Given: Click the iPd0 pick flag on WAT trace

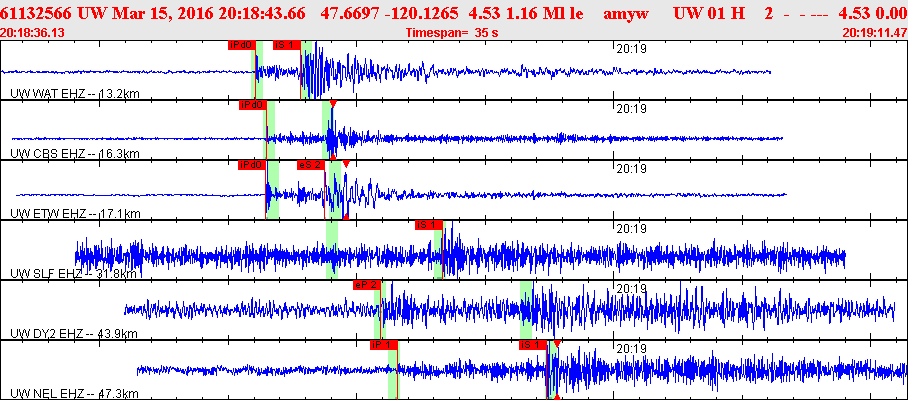Looking at the screenshot, I should click(241, 45).
